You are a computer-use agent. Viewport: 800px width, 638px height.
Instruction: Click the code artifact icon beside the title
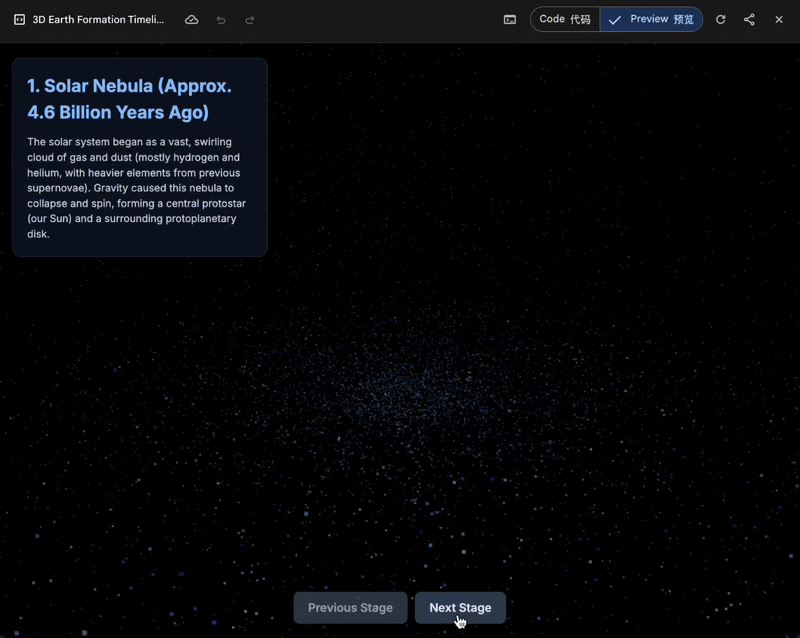[x=19, y=19]
